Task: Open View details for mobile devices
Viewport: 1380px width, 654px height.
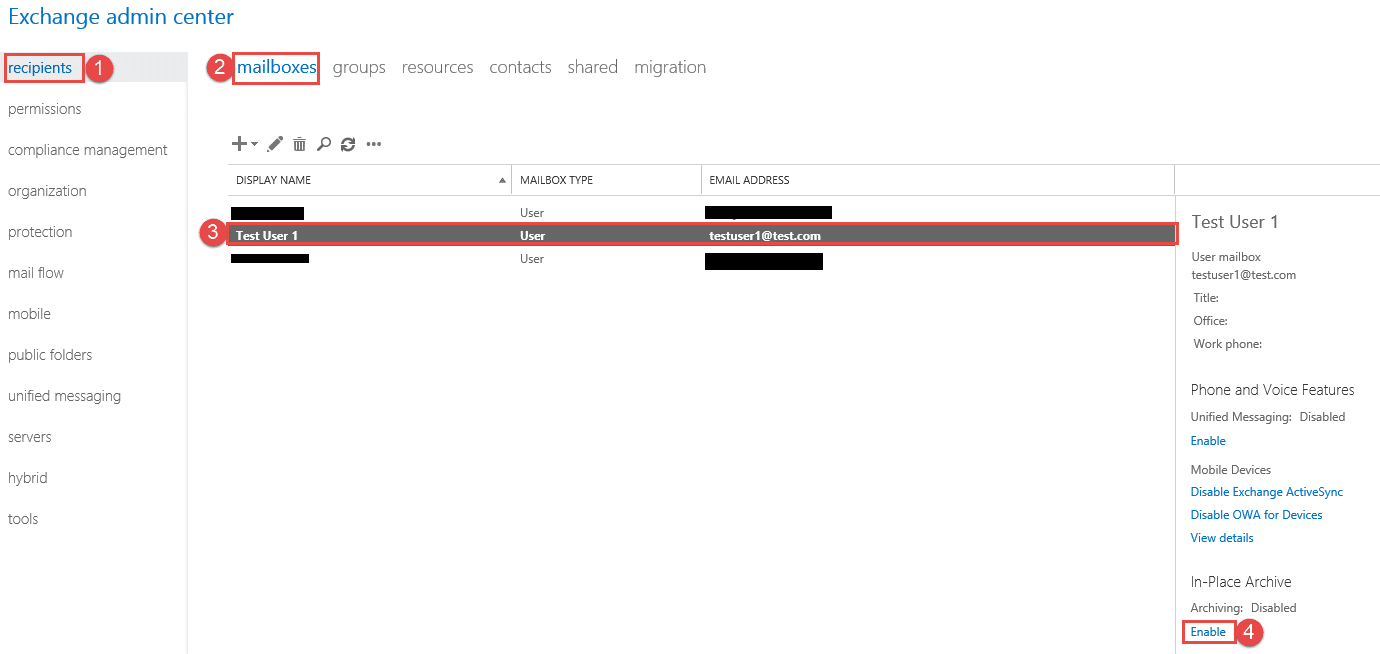Action: point(1222,538)
